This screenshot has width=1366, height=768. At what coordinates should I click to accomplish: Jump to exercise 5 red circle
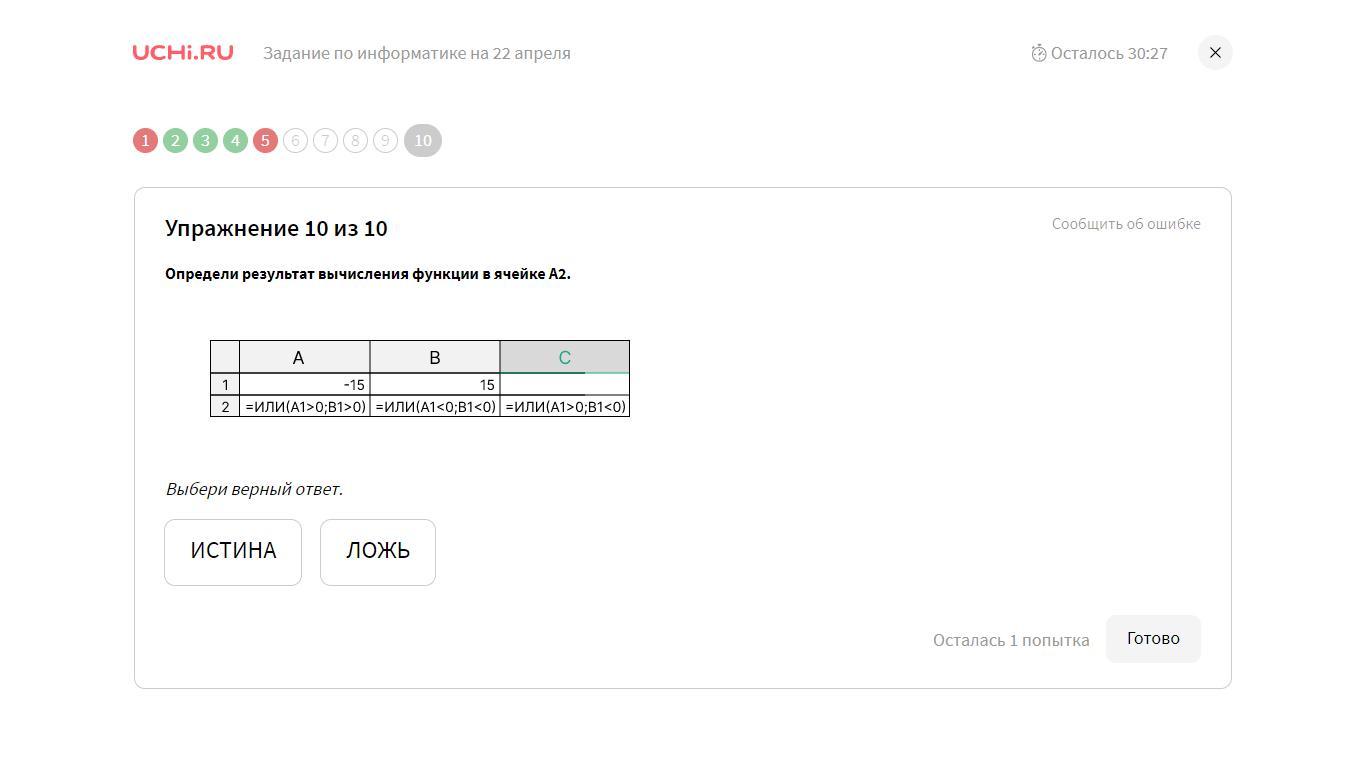pyautogui.click(x=265, y=141)
